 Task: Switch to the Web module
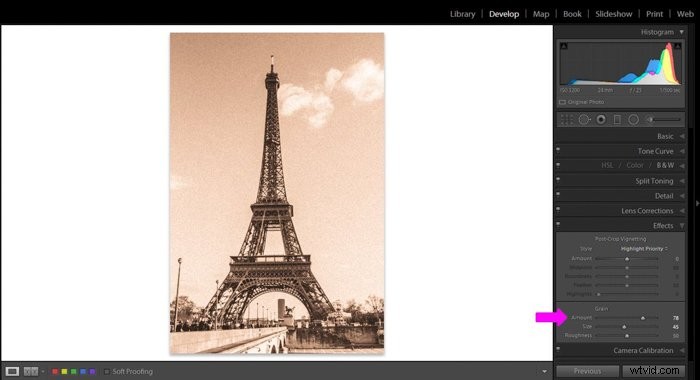click(x=685, y=14)
